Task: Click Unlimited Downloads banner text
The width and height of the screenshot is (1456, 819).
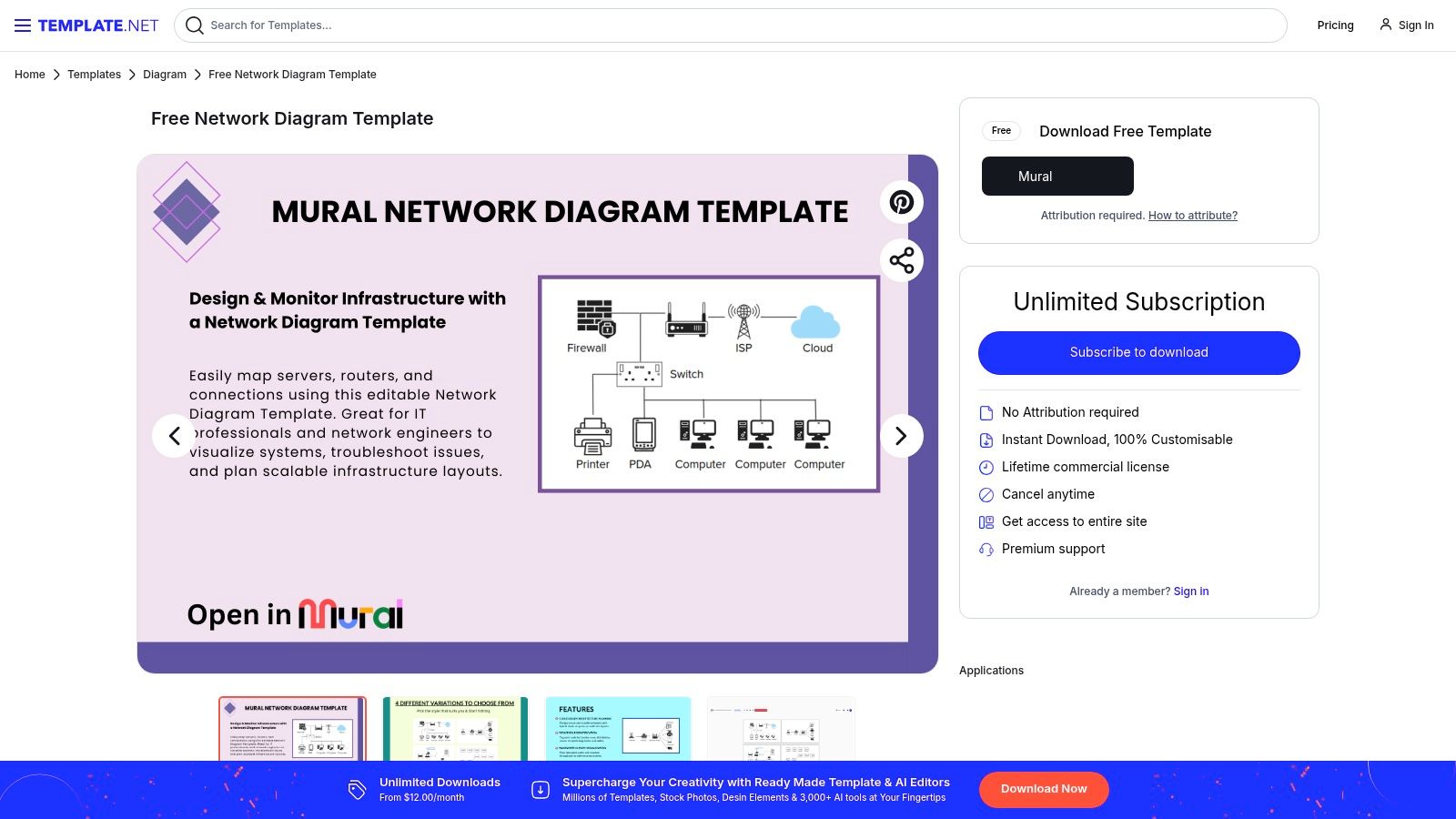Action: coord(440,783)
